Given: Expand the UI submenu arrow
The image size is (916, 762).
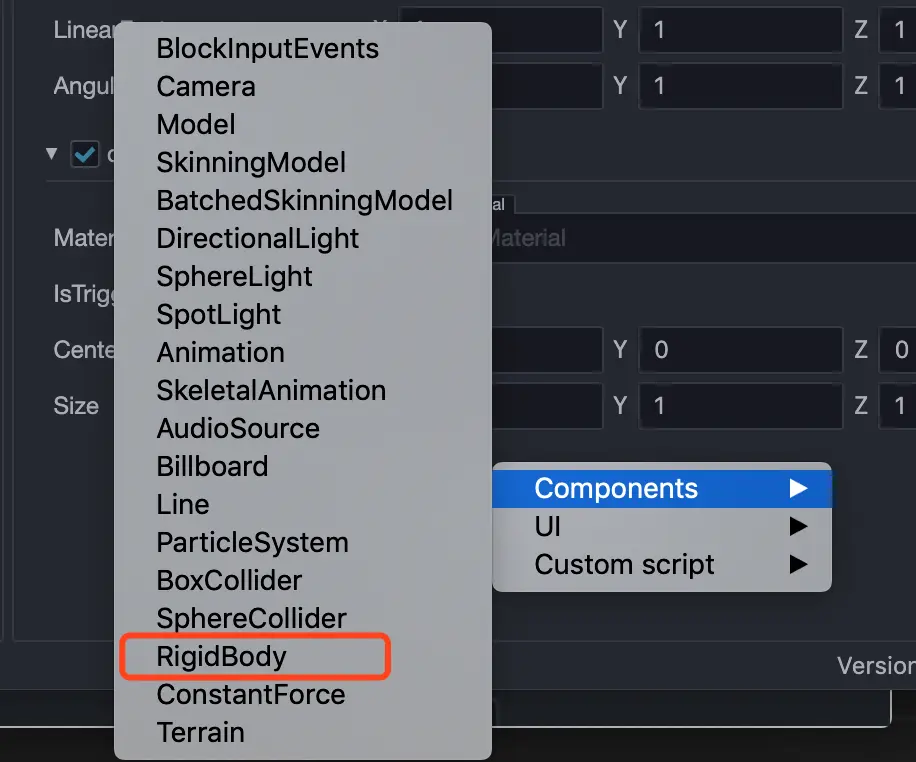Looking at the screenshot, I should [798, 526].
